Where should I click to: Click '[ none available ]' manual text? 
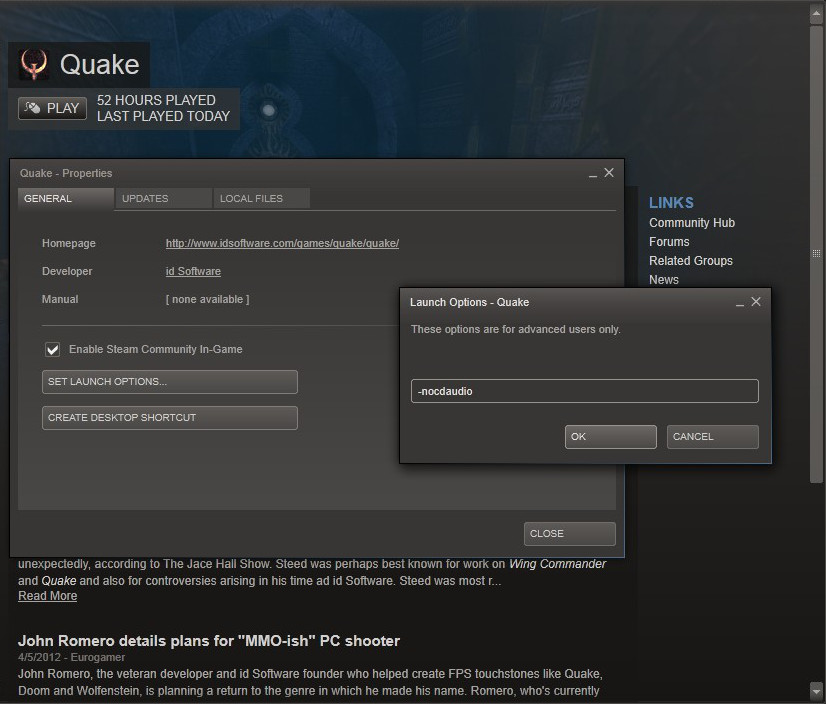[x=208, y=299]
